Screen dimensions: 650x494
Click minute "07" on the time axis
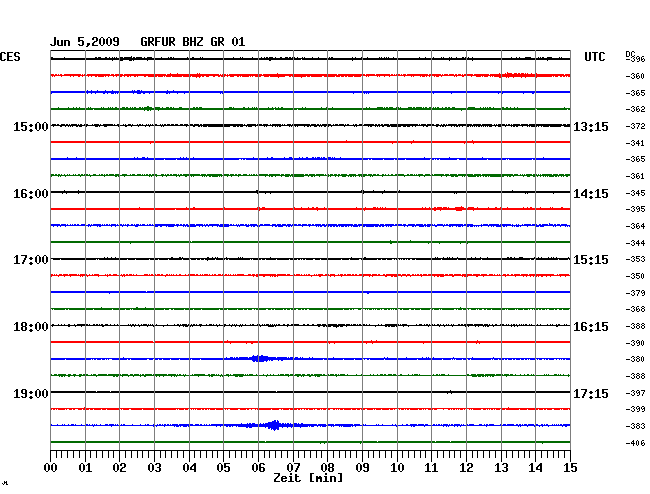click(x=293, y=468)
